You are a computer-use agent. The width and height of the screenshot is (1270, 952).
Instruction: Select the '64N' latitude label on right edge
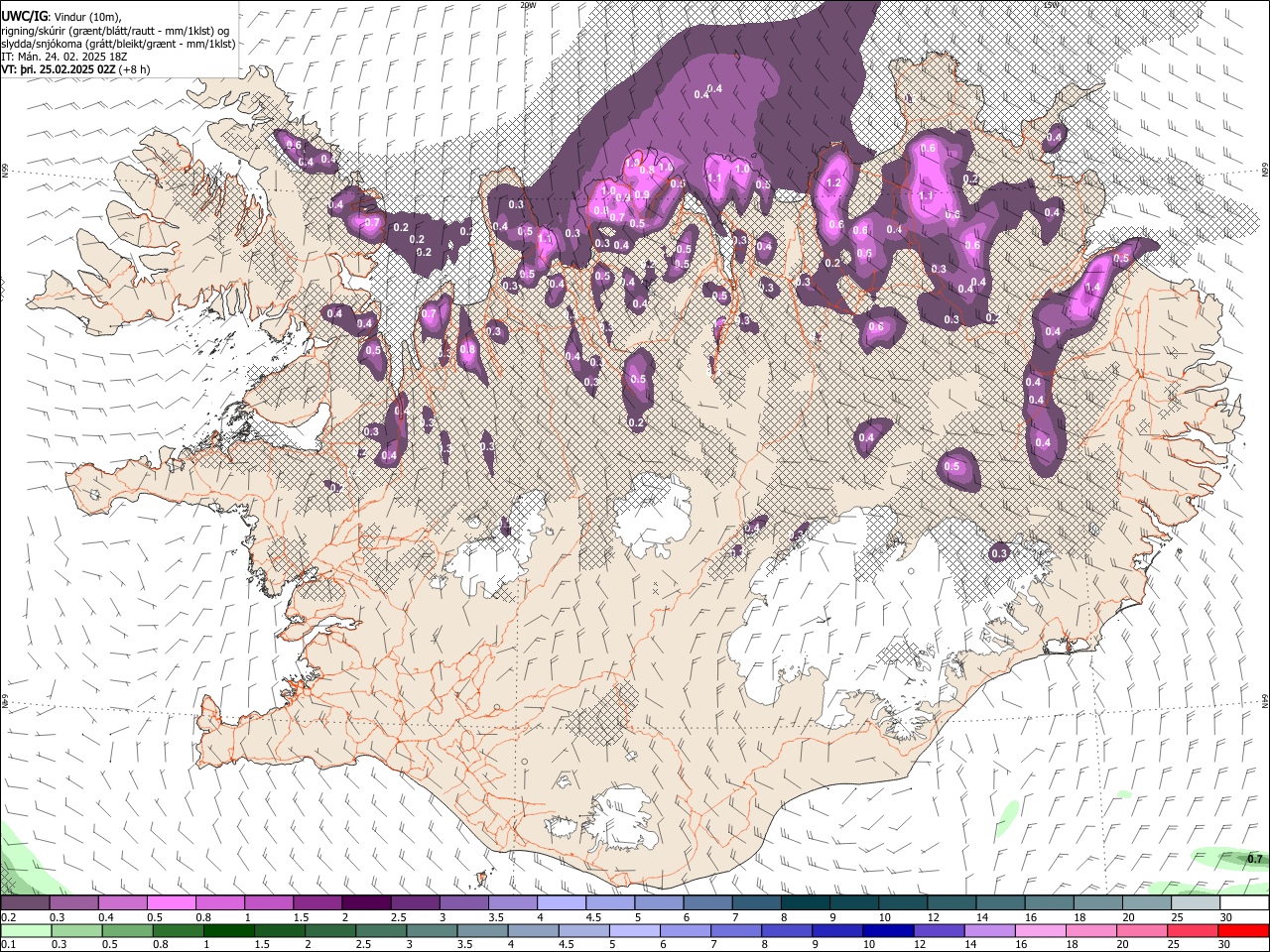click(1265, 701)
